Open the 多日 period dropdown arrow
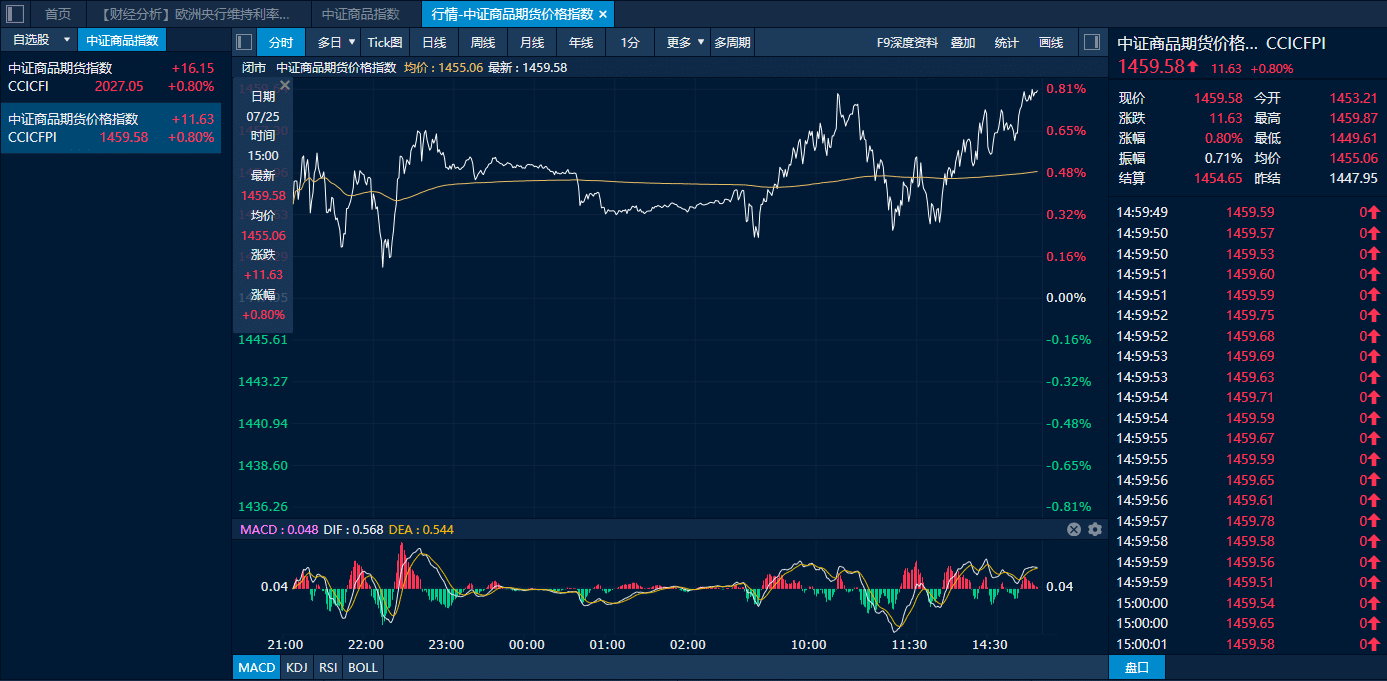 point(352,42)
